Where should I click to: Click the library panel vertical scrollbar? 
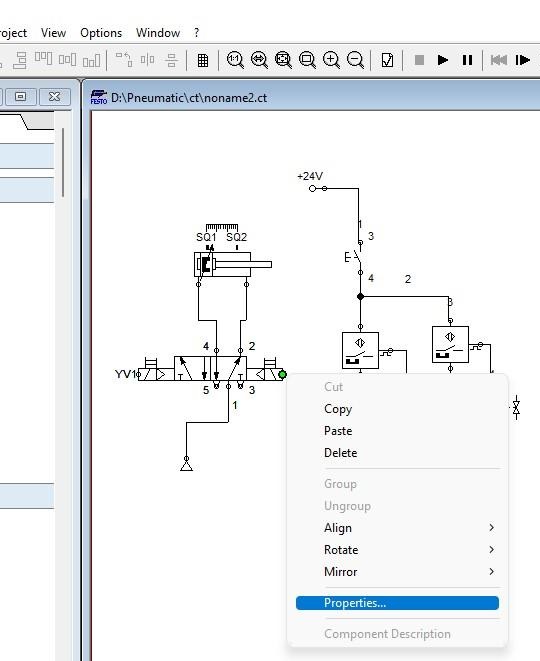pyautogui.click(x=63, y=162)
